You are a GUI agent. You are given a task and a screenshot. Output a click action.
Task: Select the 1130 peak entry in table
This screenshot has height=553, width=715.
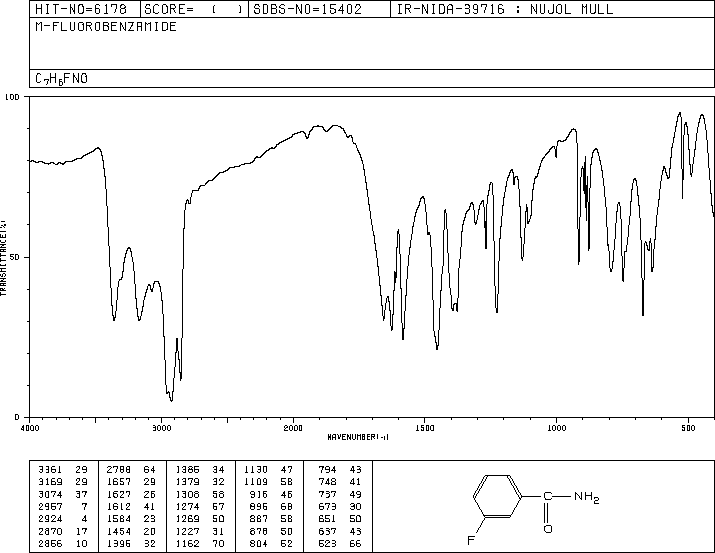(268, 469)
